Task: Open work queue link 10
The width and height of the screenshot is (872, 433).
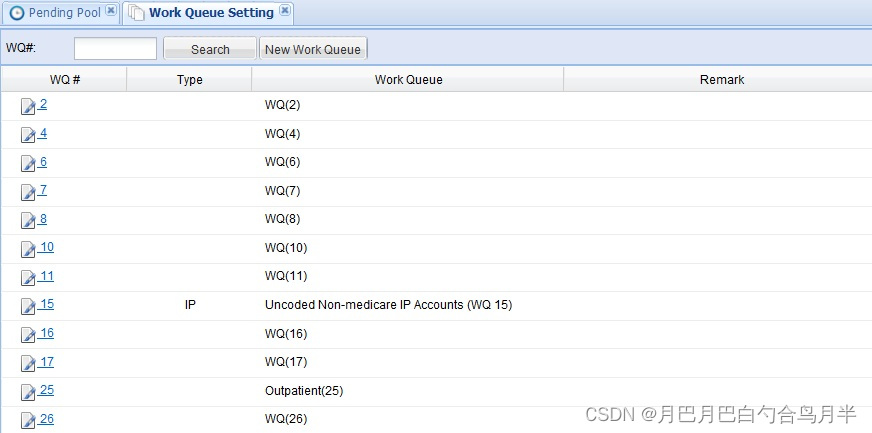Action: tap(47, 247)
